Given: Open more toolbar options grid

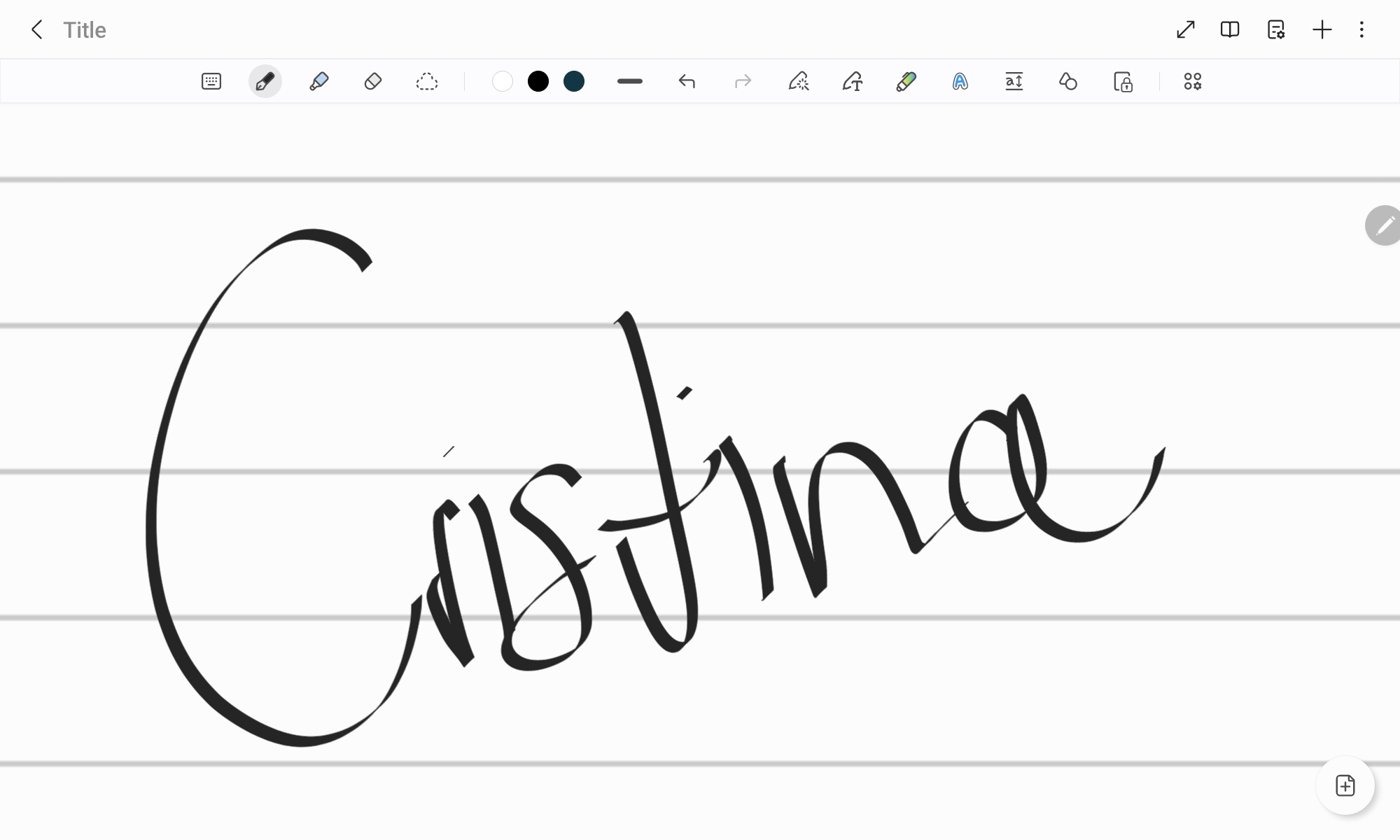Looking at the screenshot, I should coord(1193,81).
